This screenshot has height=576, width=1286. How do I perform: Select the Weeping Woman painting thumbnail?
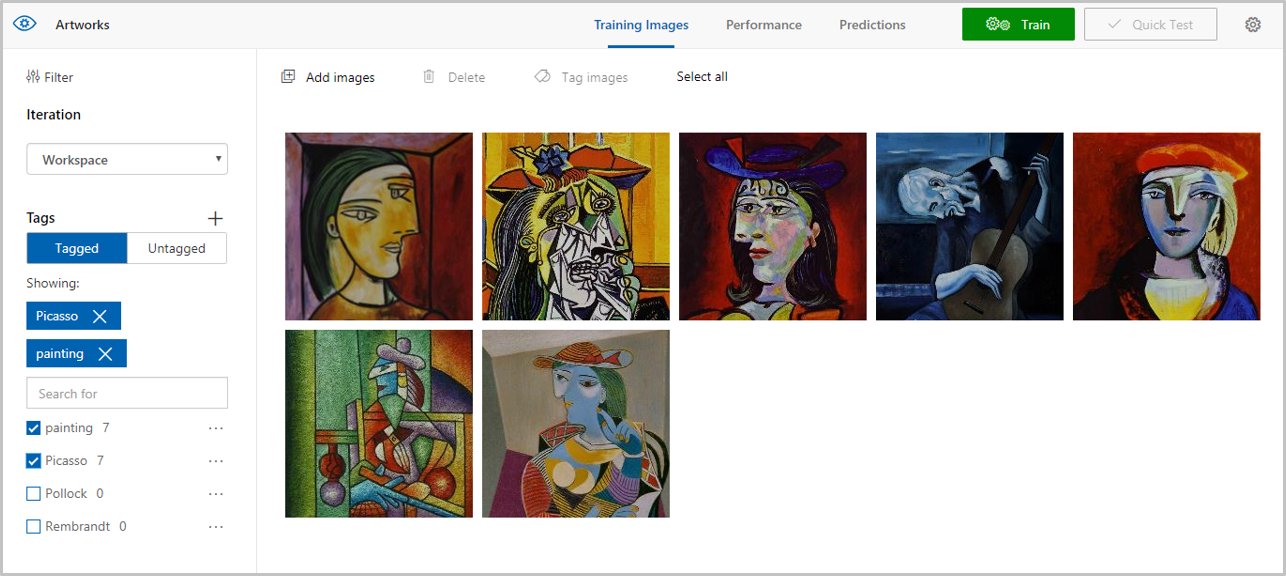(576, 227)
